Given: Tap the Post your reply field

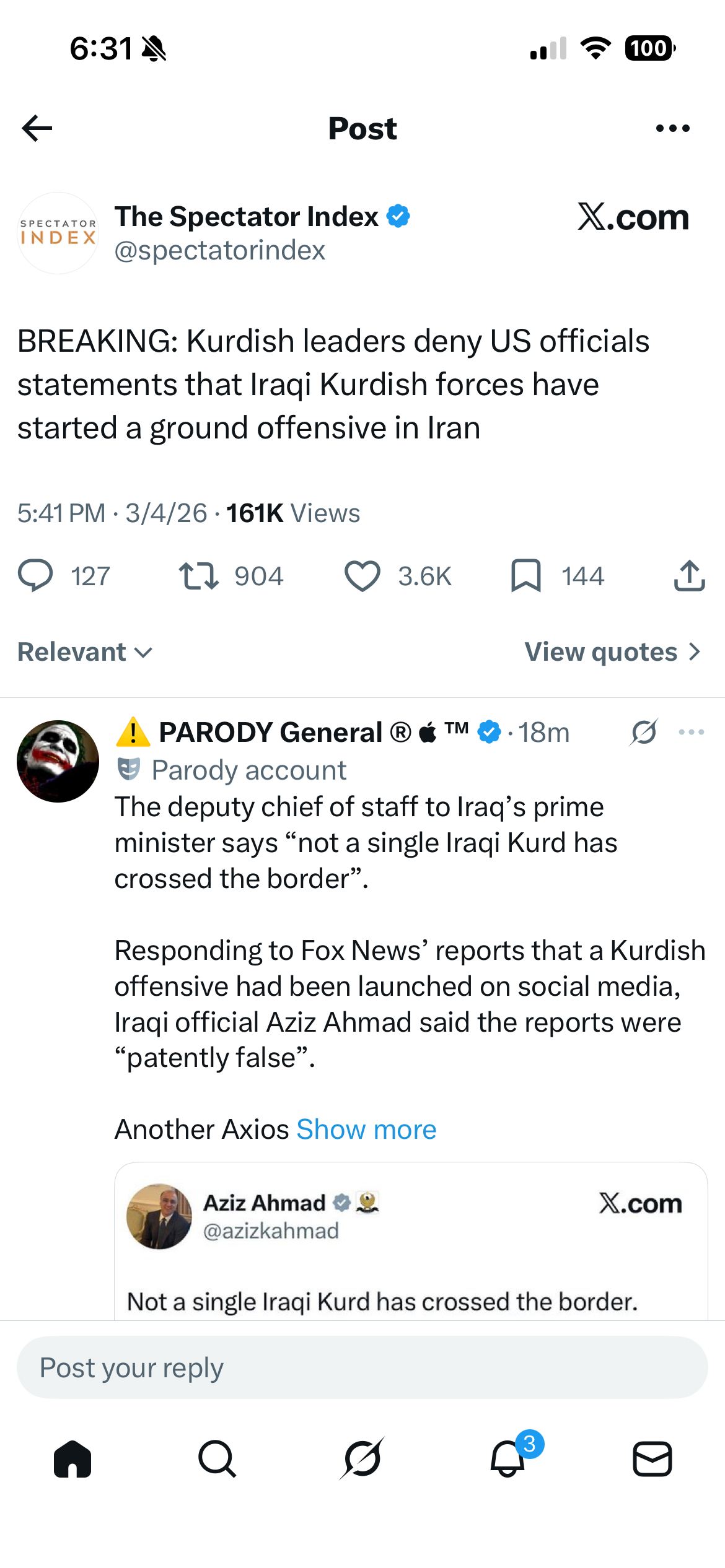Looking at the screenshot, I should coord(362,1367).
